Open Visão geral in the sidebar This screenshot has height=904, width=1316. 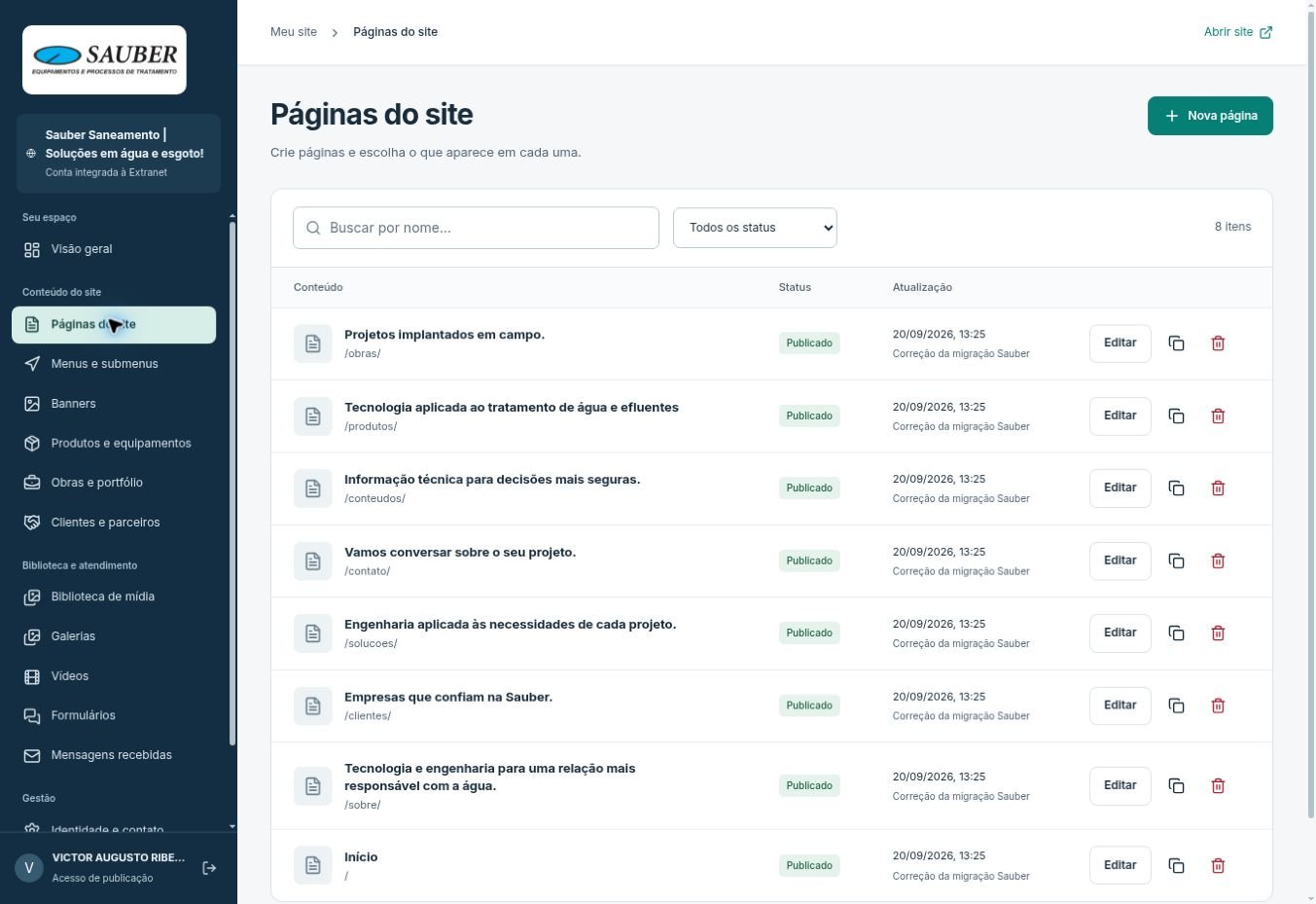click(114, 249)
